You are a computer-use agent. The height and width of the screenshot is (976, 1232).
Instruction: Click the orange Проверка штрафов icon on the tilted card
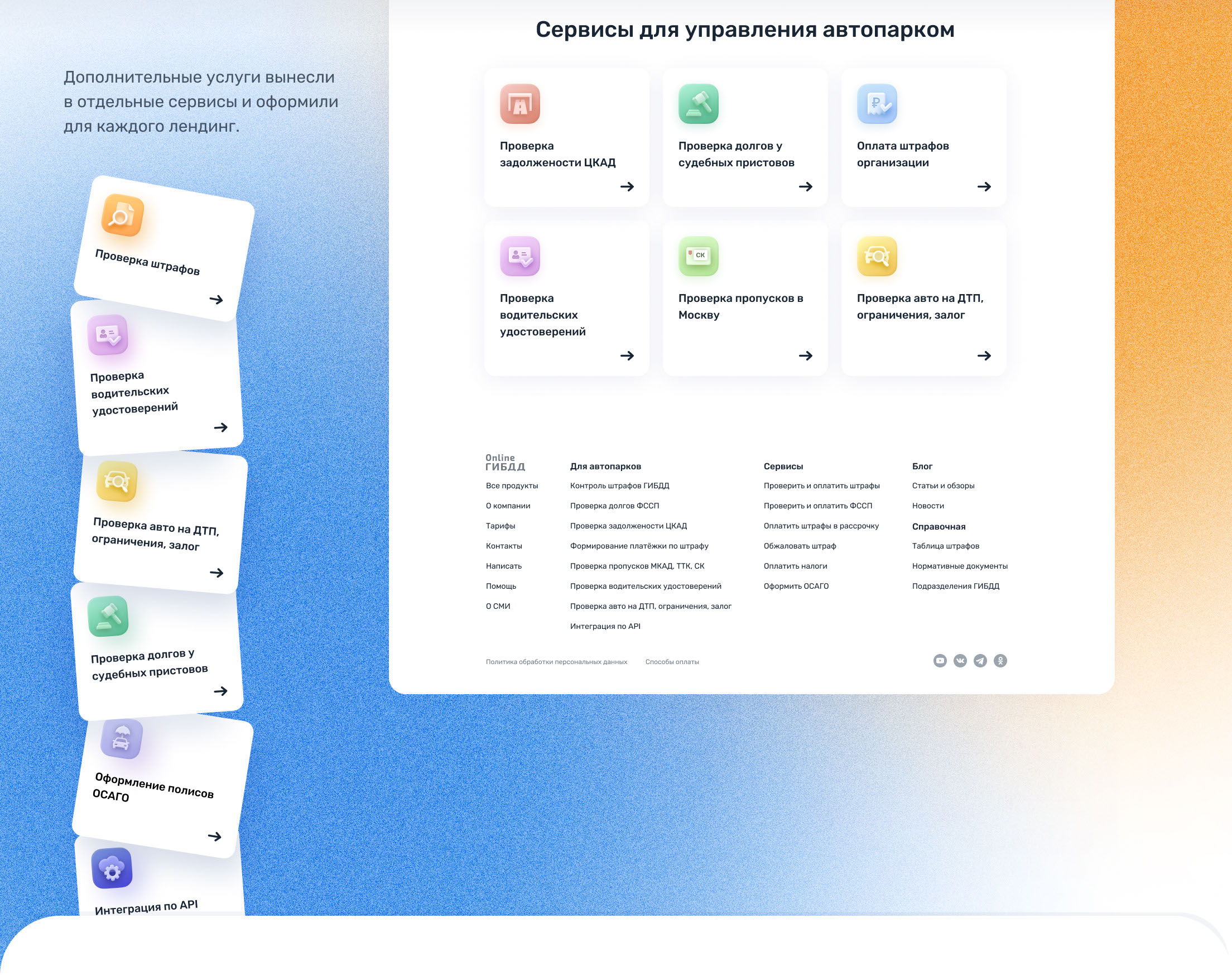pyautogui.click(x=122, y=215)
